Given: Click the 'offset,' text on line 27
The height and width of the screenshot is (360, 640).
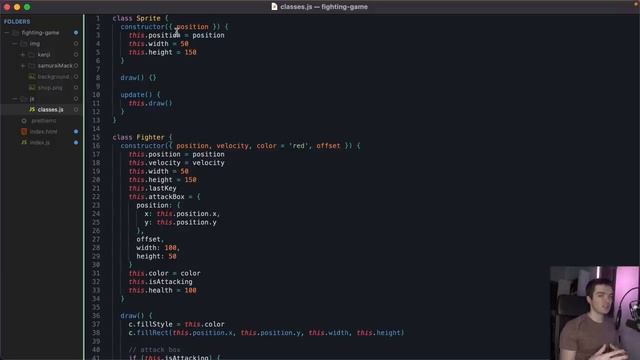Looking at the screenshot, I should point(150,240).
